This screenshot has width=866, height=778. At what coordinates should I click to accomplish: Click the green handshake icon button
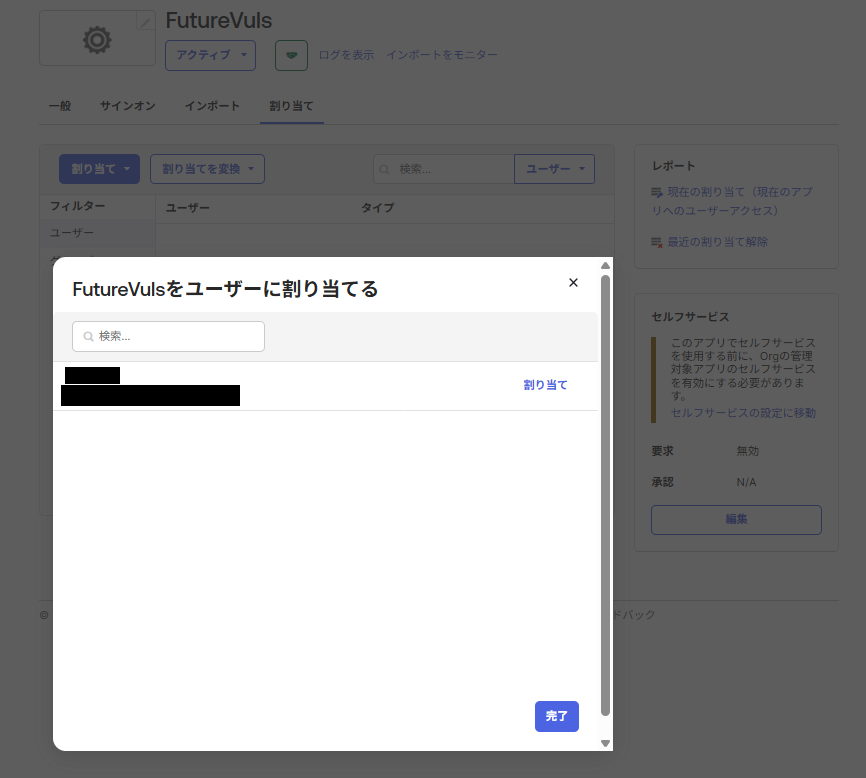click(292, 55)
